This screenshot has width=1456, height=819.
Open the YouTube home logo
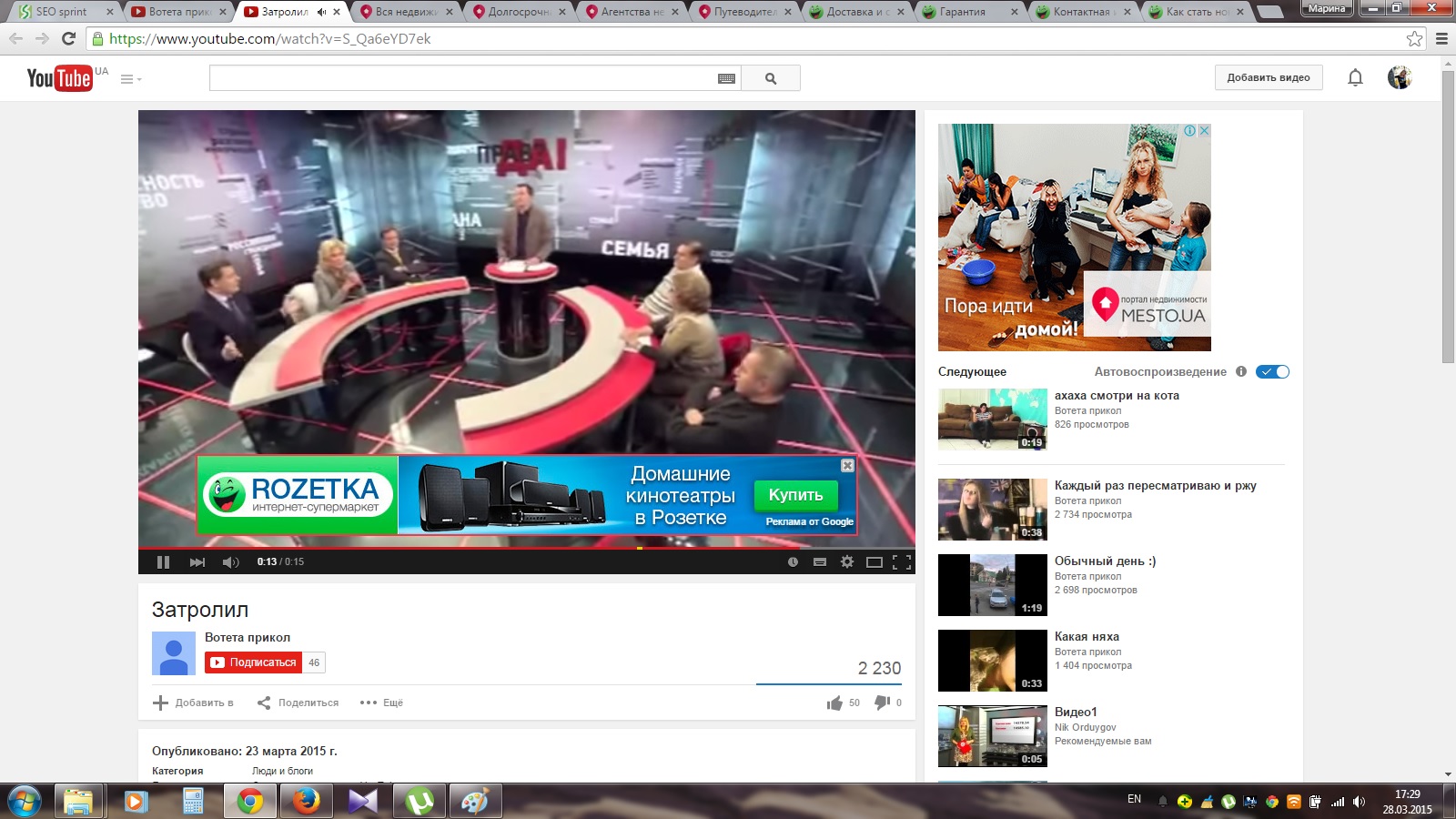59,78
